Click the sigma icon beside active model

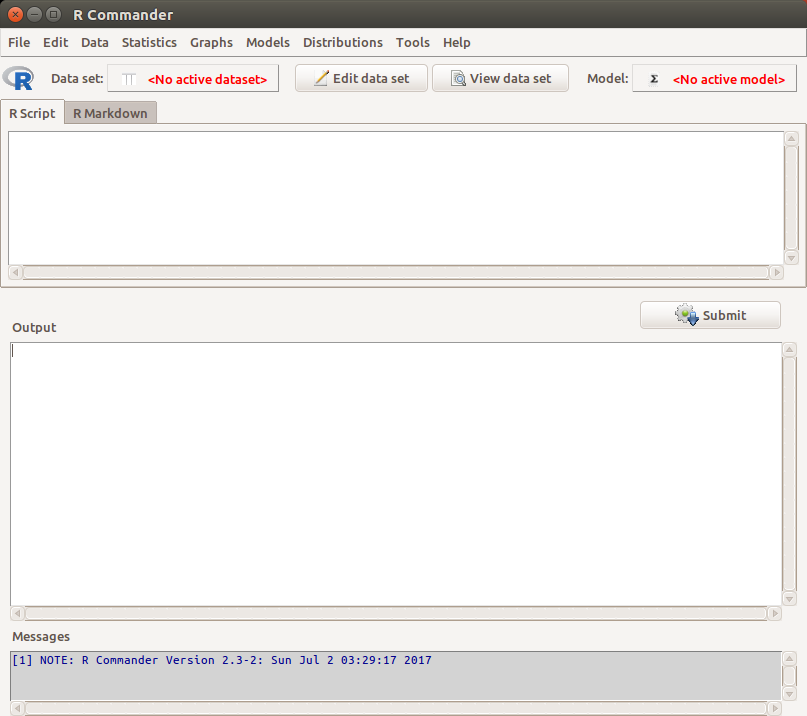pyautogui.click(x=654, y=79)
